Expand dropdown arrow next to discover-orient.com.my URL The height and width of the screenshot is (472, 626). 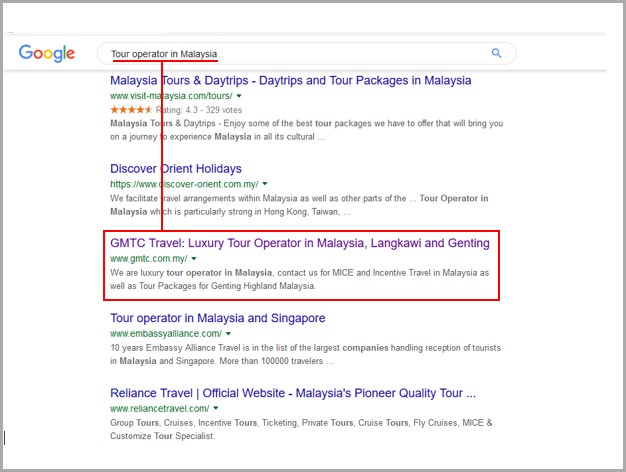(x=265, y=184)
